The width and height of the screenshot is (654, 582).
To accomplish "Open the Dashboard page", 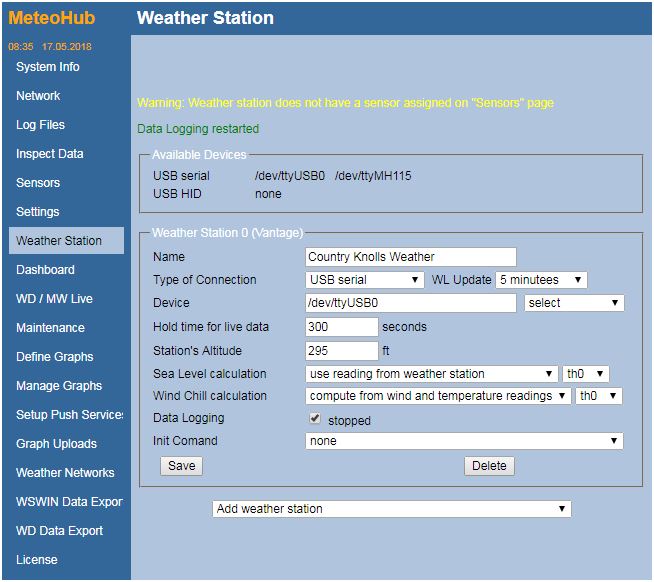I will [x=45, y=270].
